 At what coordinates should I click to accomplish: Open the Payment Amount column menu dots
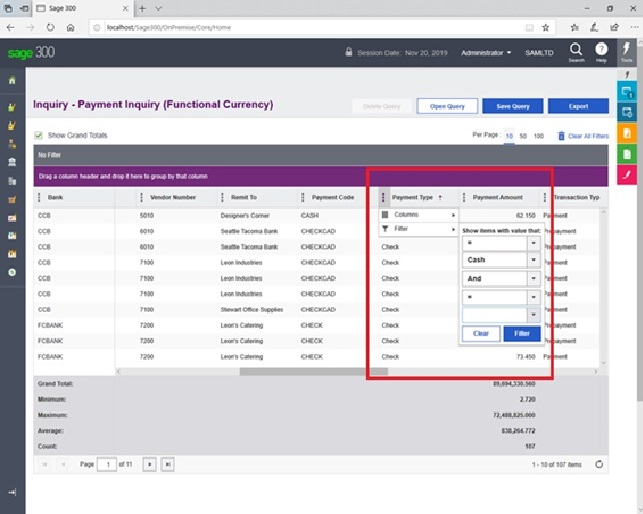pos(464,197)
